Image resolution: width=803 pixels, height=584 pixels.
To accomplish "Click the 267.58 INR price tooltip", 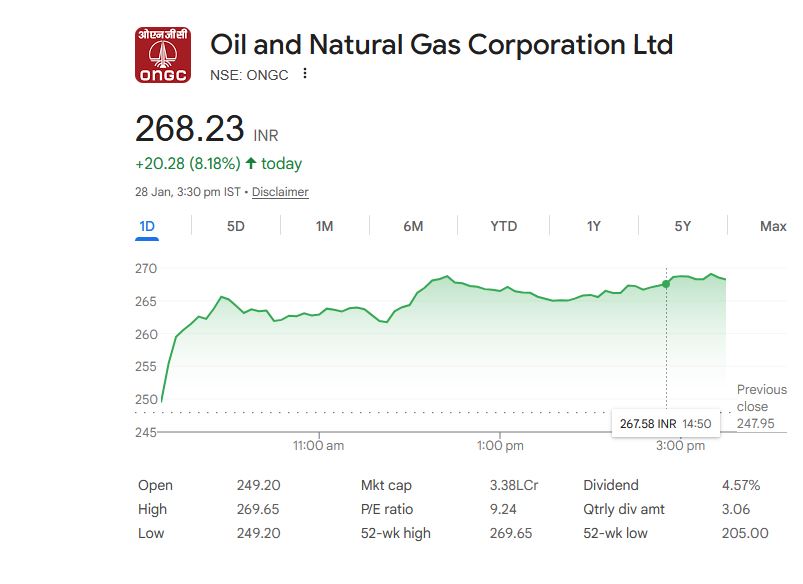I will point(665,424).
